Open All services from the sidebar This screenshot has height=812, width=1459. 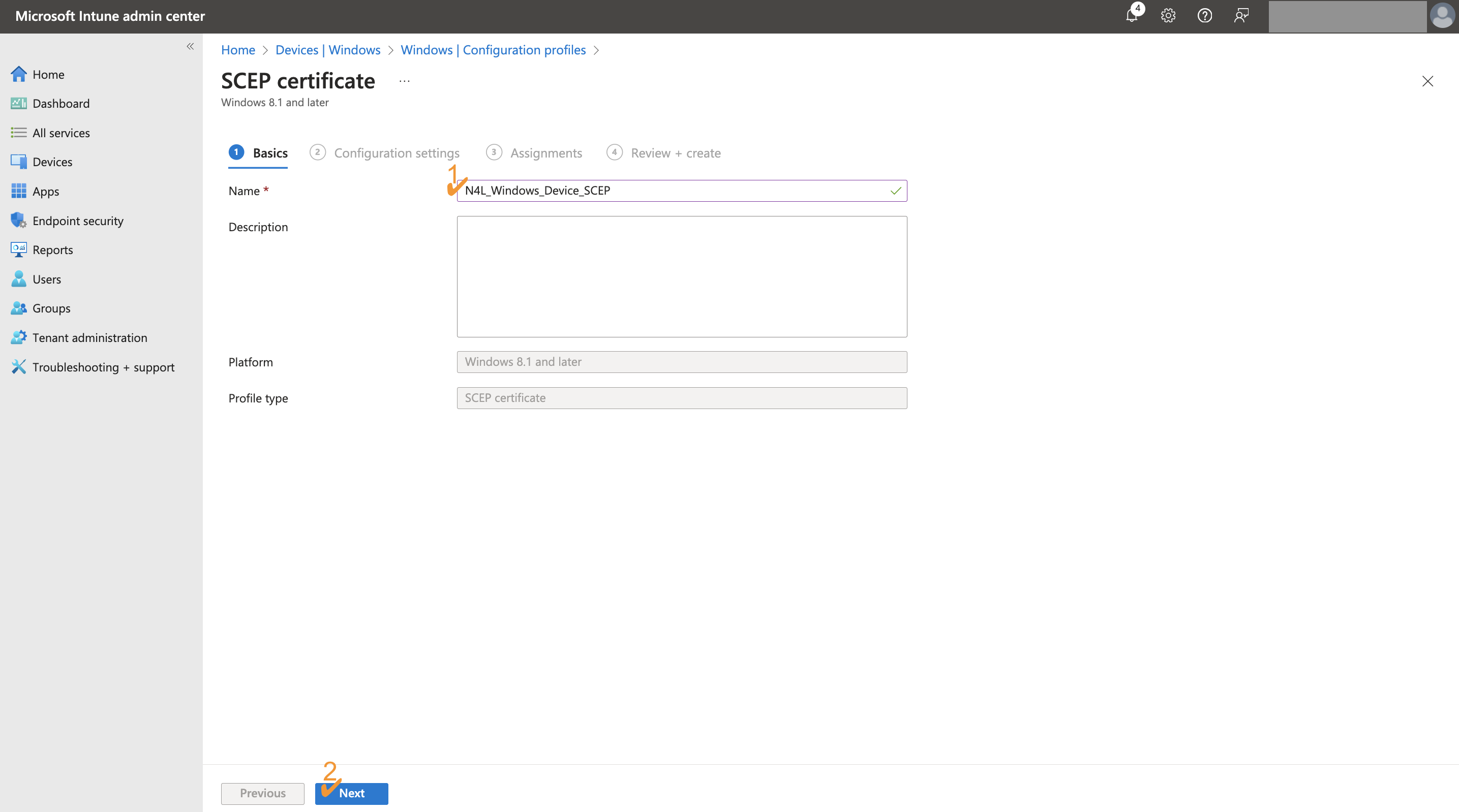pyautogui.click(x=61, y=132)
